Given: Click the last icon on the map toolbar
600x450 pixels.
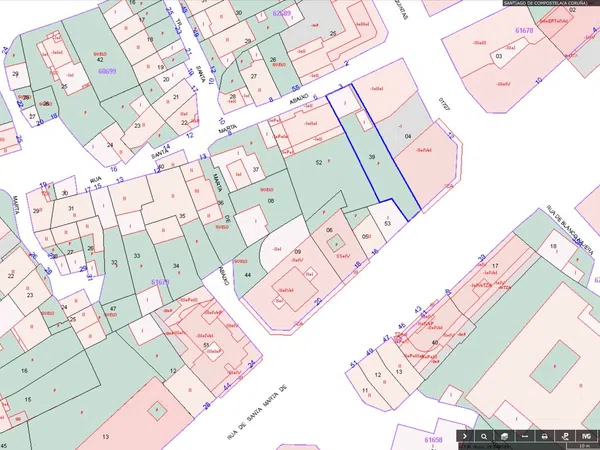Looking at the screenshot, I should click(586, 436).
